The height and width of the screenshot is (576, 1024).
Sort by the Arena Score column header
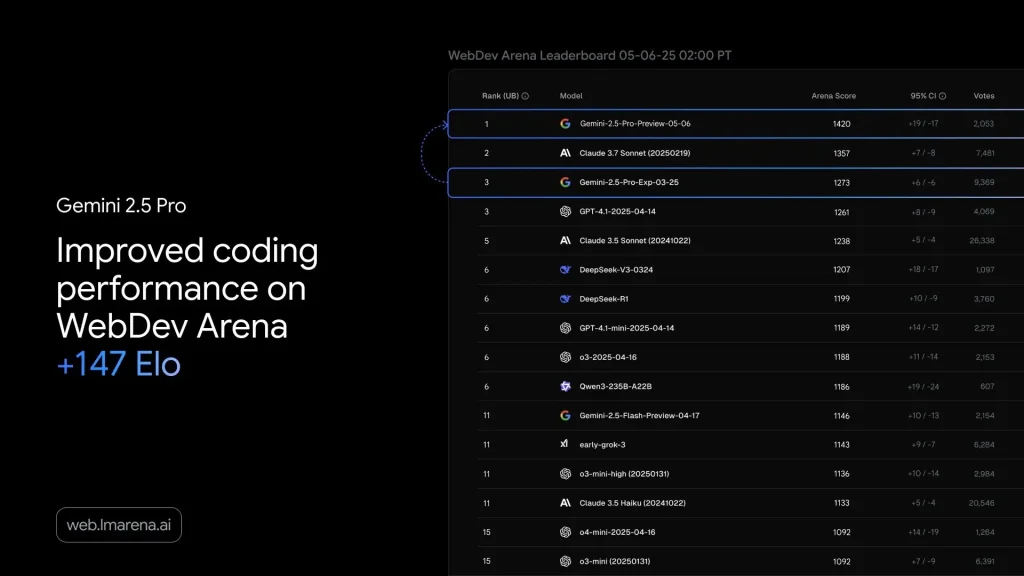click(x=833, y=95)
